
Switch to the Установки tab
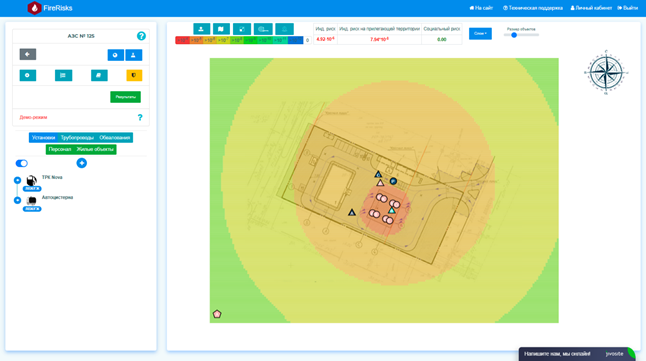43,138
